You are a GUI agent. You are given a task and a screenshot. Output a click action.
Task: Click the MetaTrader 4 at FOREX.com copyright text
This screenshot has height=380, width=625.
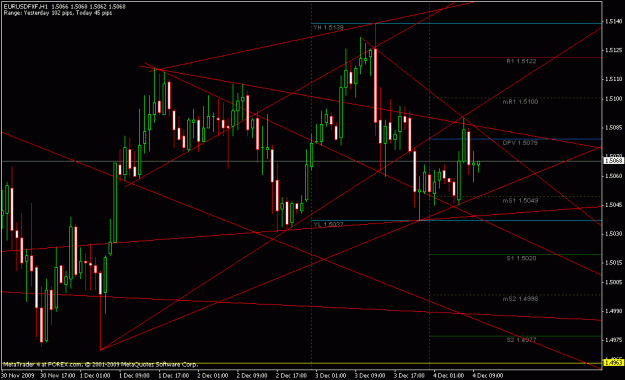tap(100, 364)
